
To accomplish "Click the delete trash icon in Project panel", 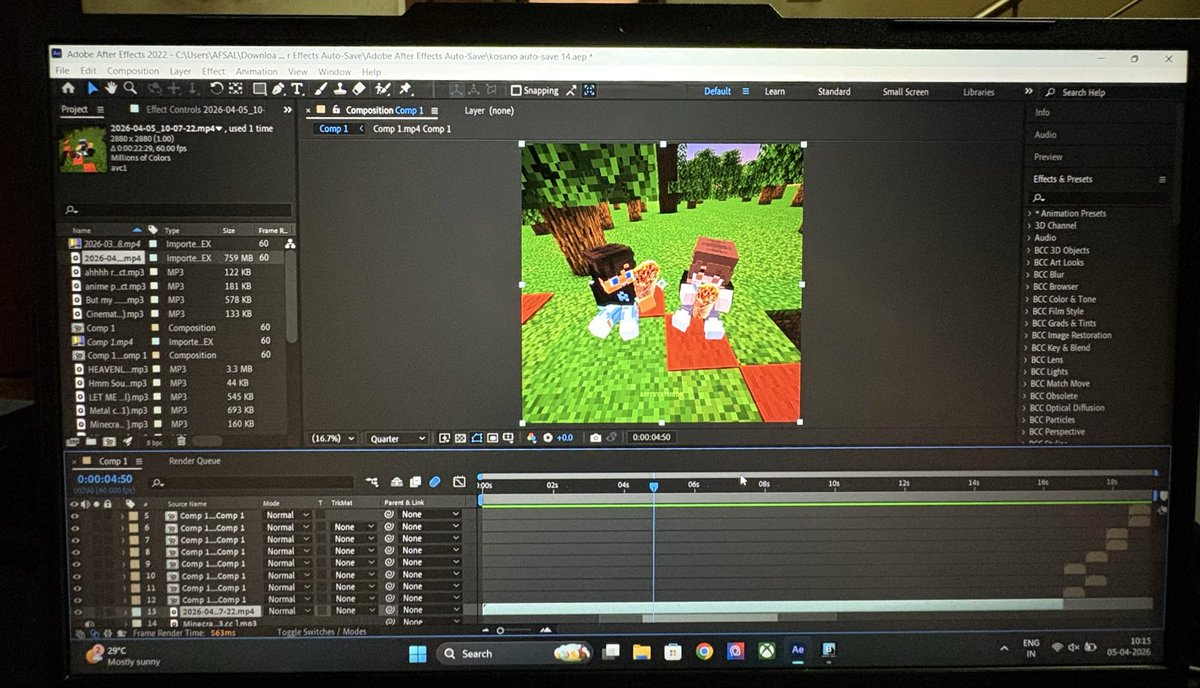I will coord(181,440).
